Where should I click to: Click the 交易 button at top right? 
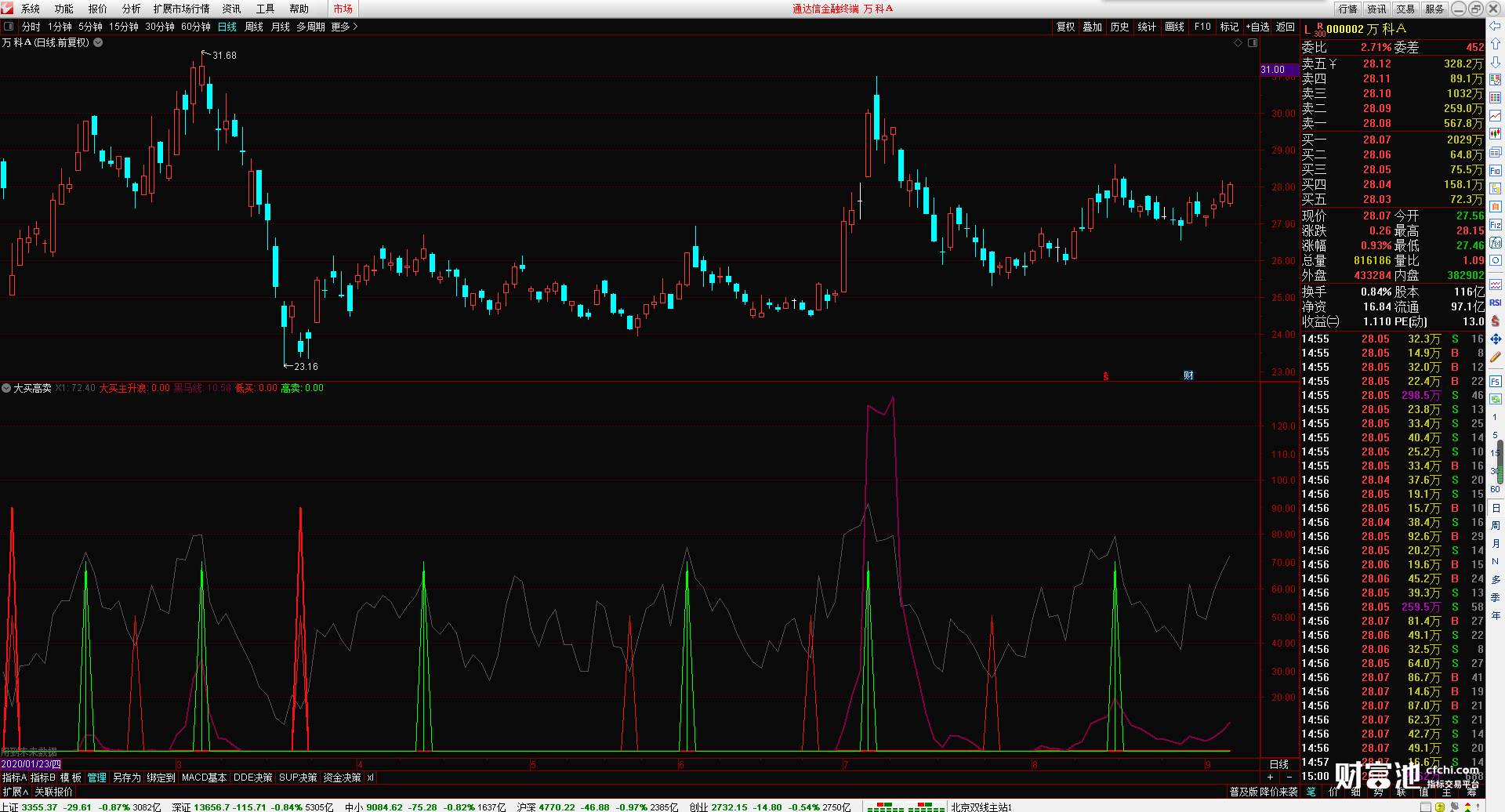click(x=1405, y=9)
